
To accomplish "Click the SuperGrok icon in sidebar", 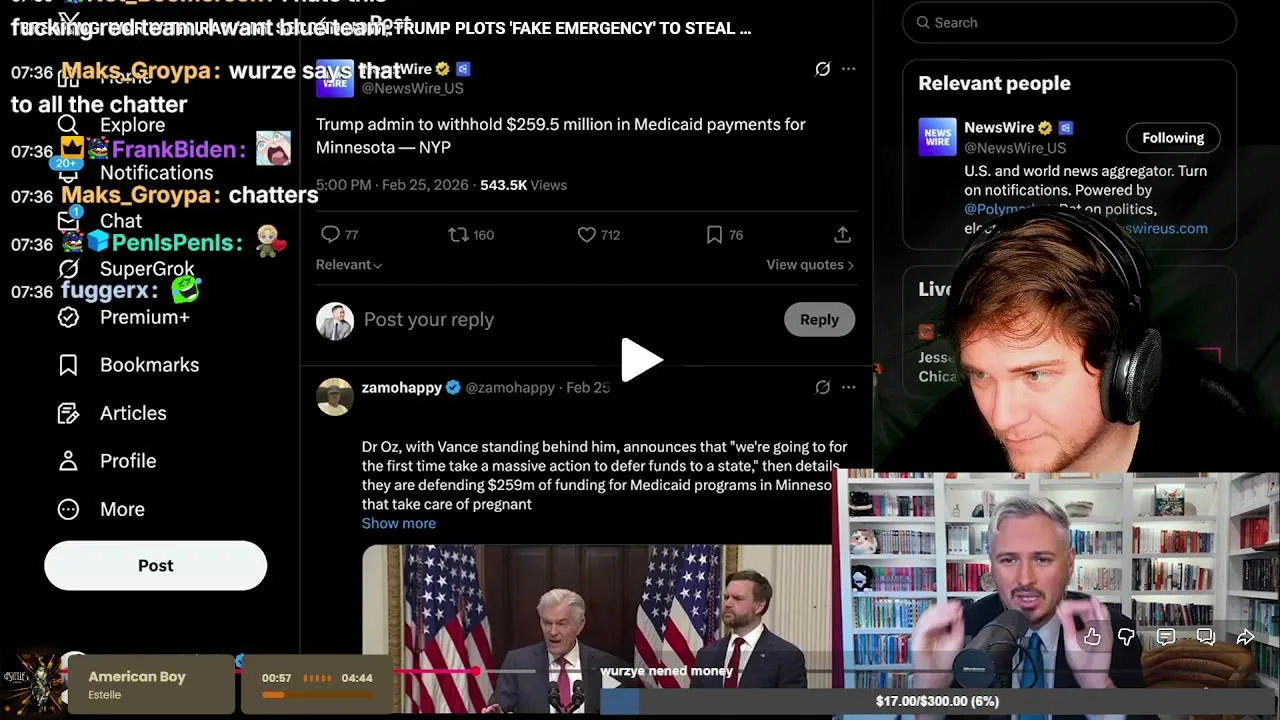I will [x=68, y=269].
